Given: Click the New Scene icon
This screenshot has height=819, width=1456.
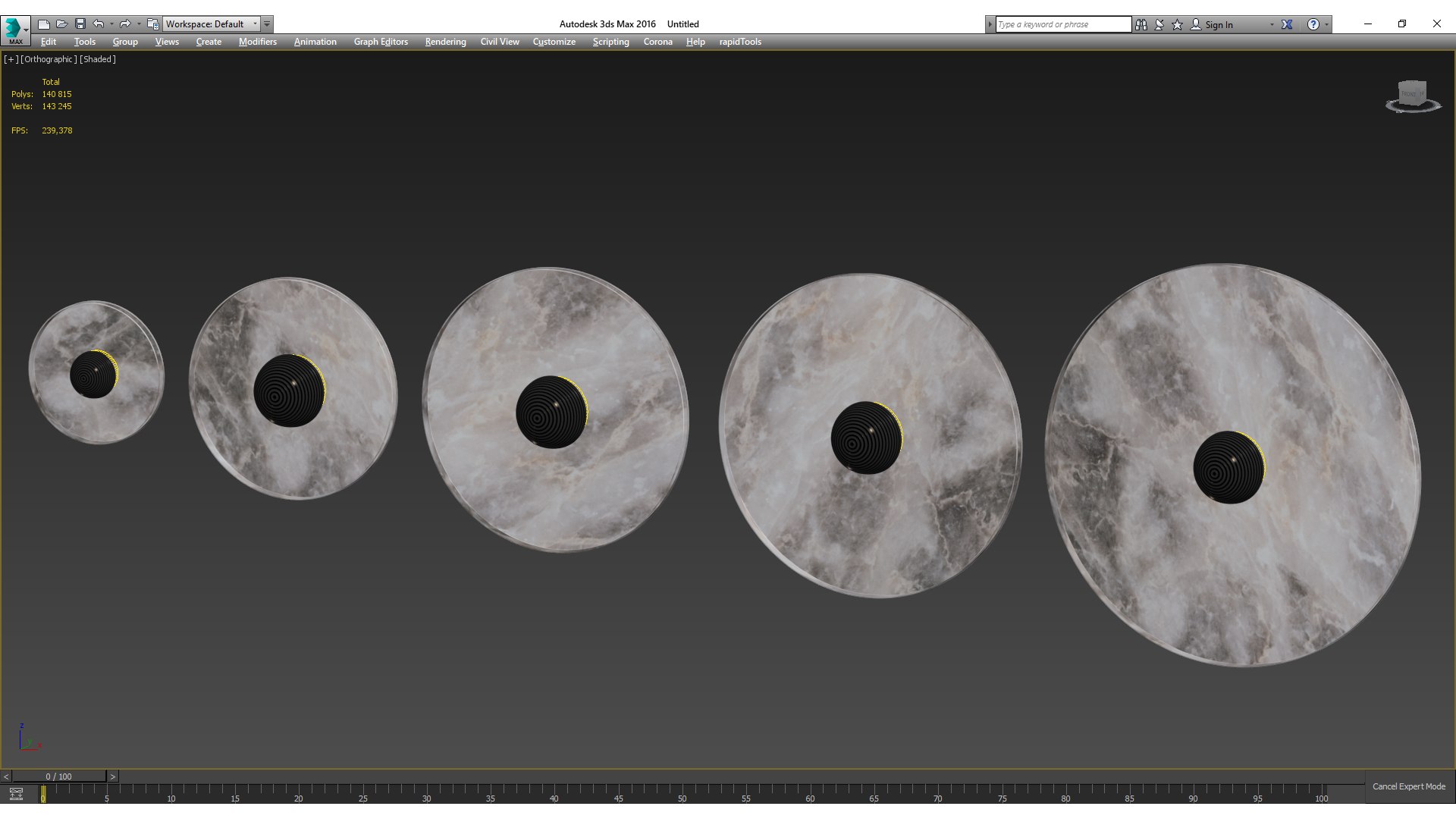Looking at the screenshot, I should (x=44, y=24).
